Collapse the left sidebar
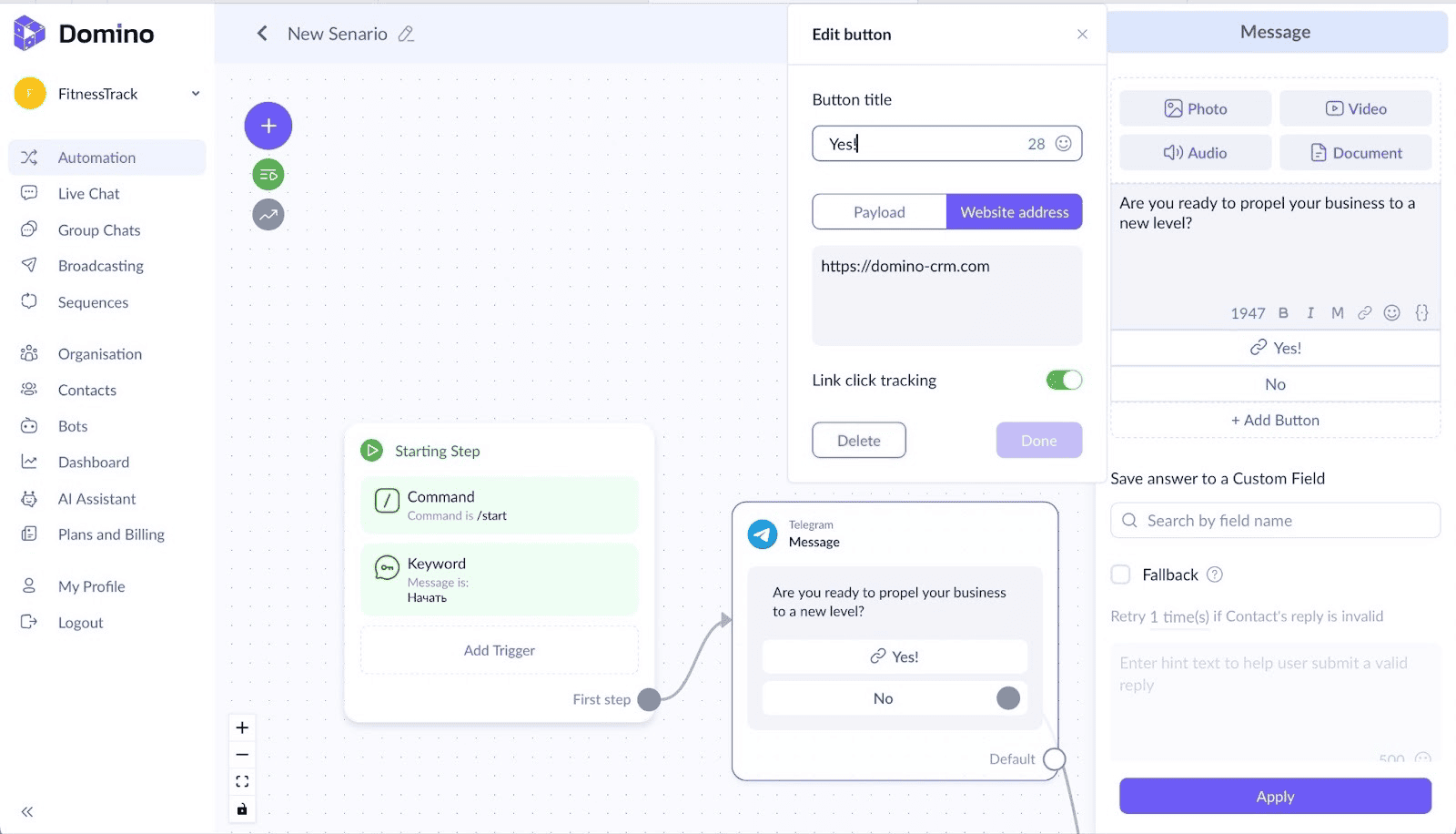1456x834 pixels. pyautogui.click(x=27, y=811)
